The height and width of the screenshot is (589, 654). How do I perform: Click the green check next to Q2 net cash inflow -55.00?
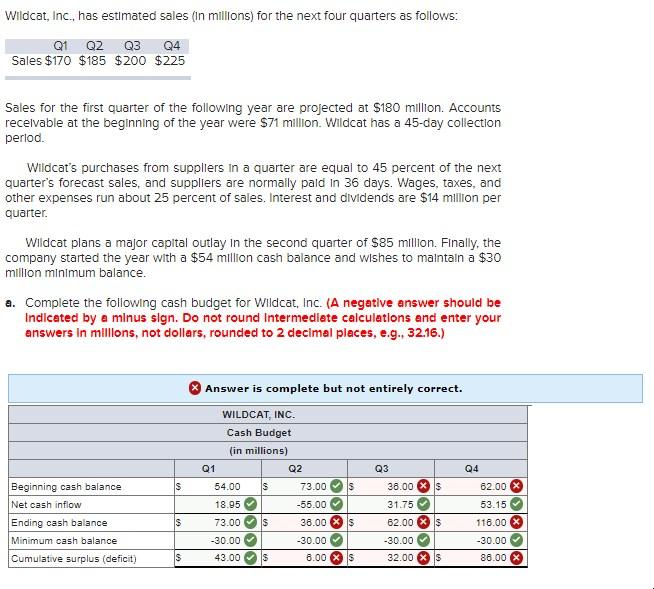336,504
